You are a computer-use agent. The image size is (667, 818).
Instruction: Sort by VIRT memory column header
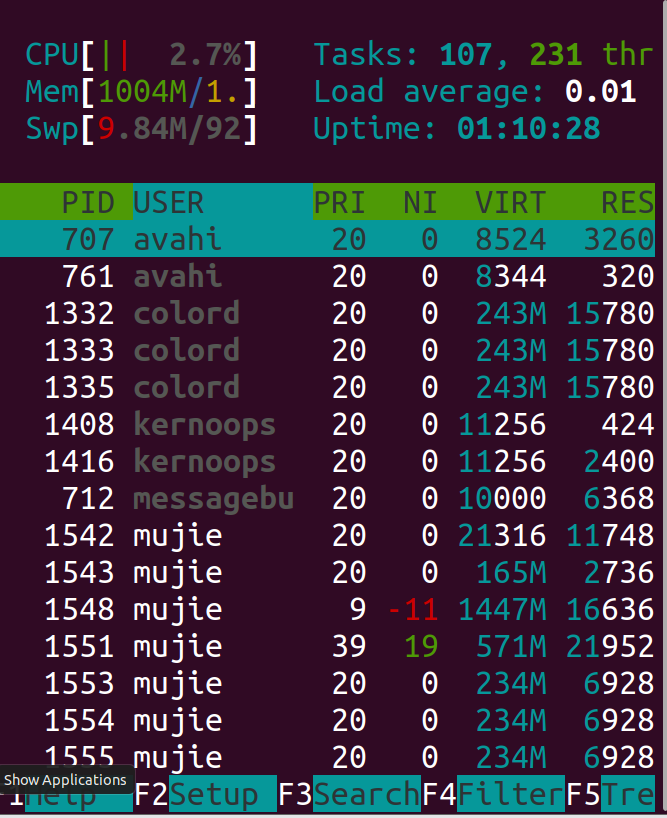[x=509, y=202]
